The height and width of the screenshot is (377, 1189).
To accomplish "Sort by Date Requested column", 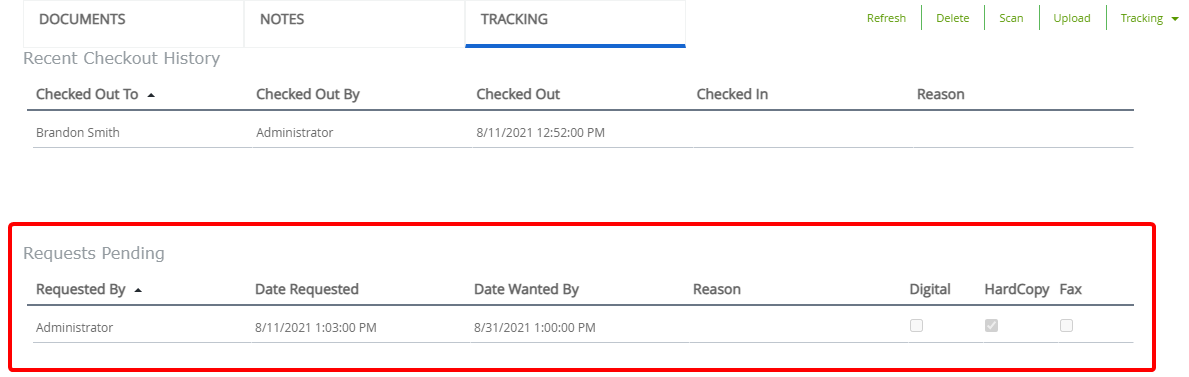I will point(307,289).
